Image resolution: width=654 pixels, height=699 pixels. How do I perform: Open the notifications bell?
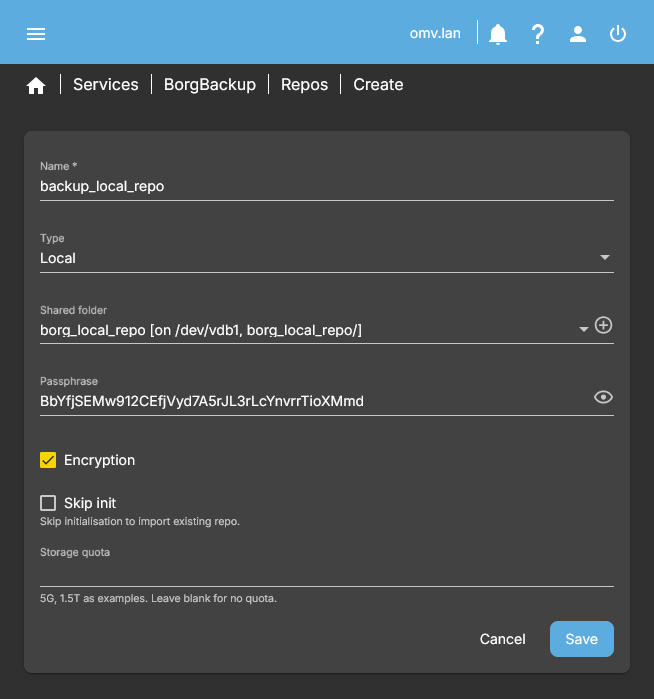(498, 34)
